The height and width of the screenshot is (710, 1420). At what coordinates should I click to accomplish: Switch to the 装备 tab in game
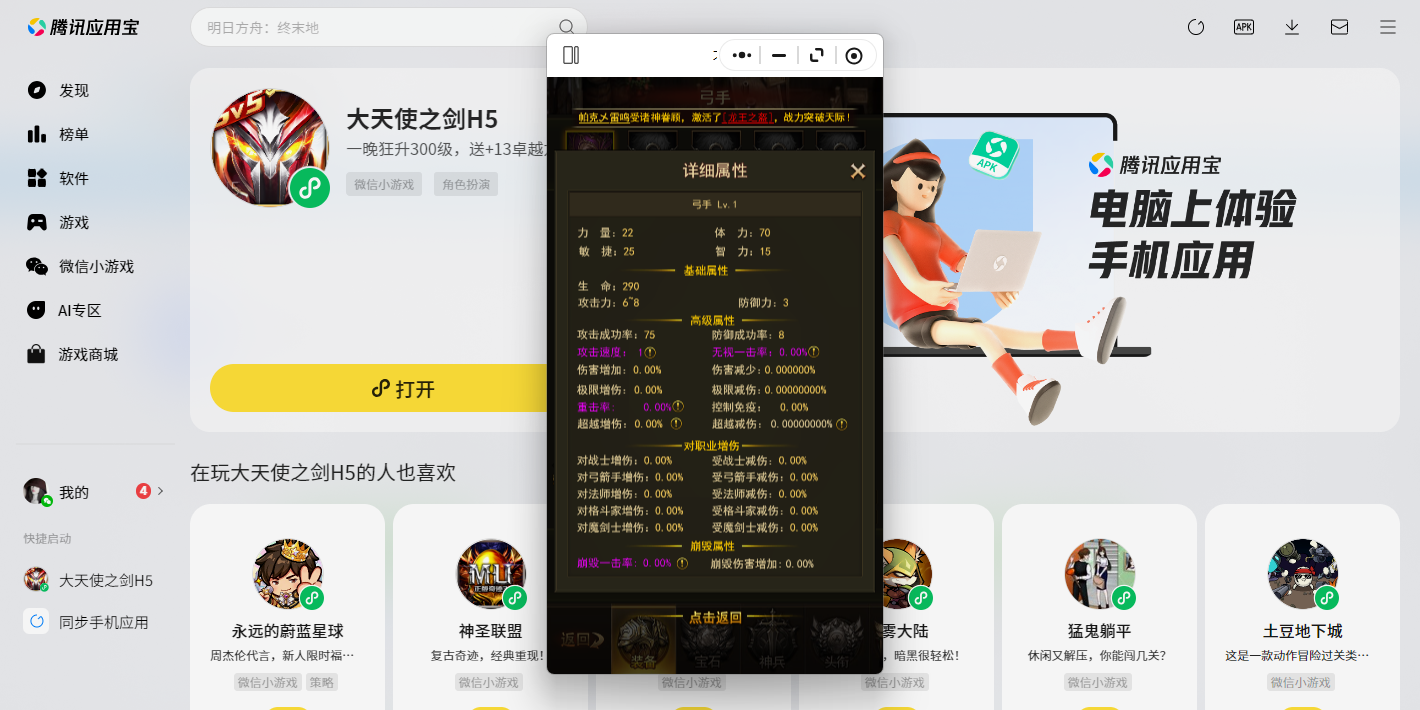(x=643, y=638)
